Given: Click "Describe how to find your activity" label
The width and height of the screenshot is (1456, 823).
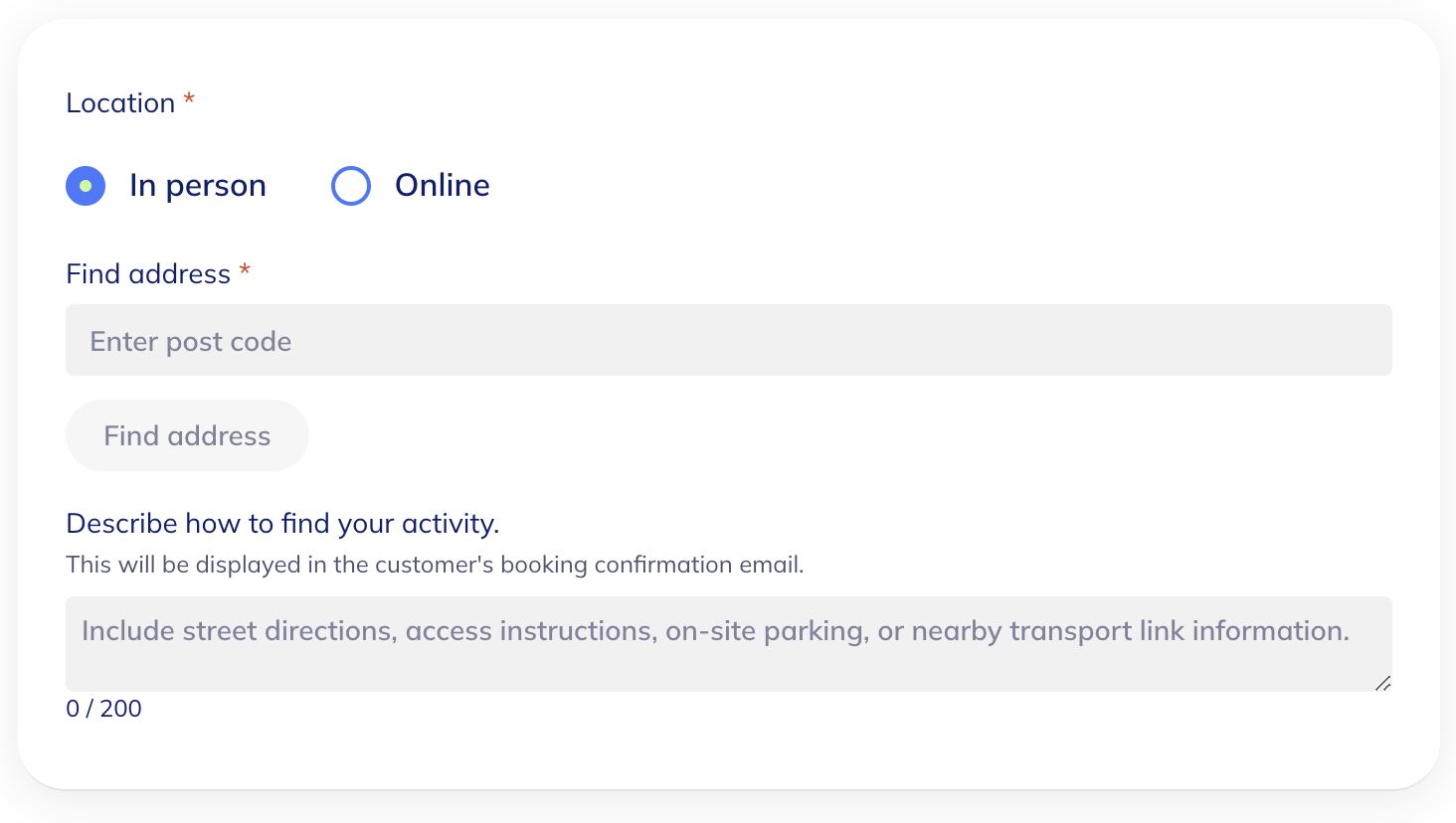Looking at the screenshot, I should (x=282, y=524).
